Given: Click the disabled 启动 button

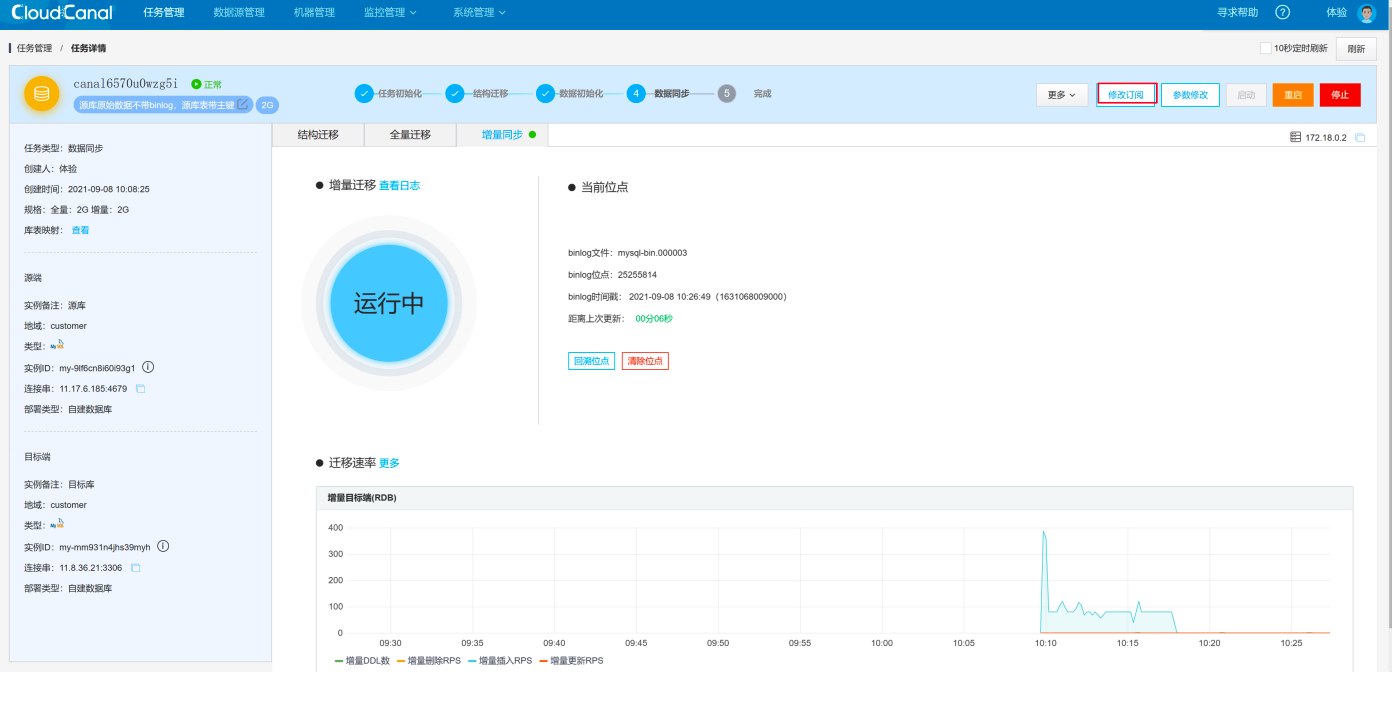Looking at the screenshot, I should pyautogui.click(x=1246, y=95).
